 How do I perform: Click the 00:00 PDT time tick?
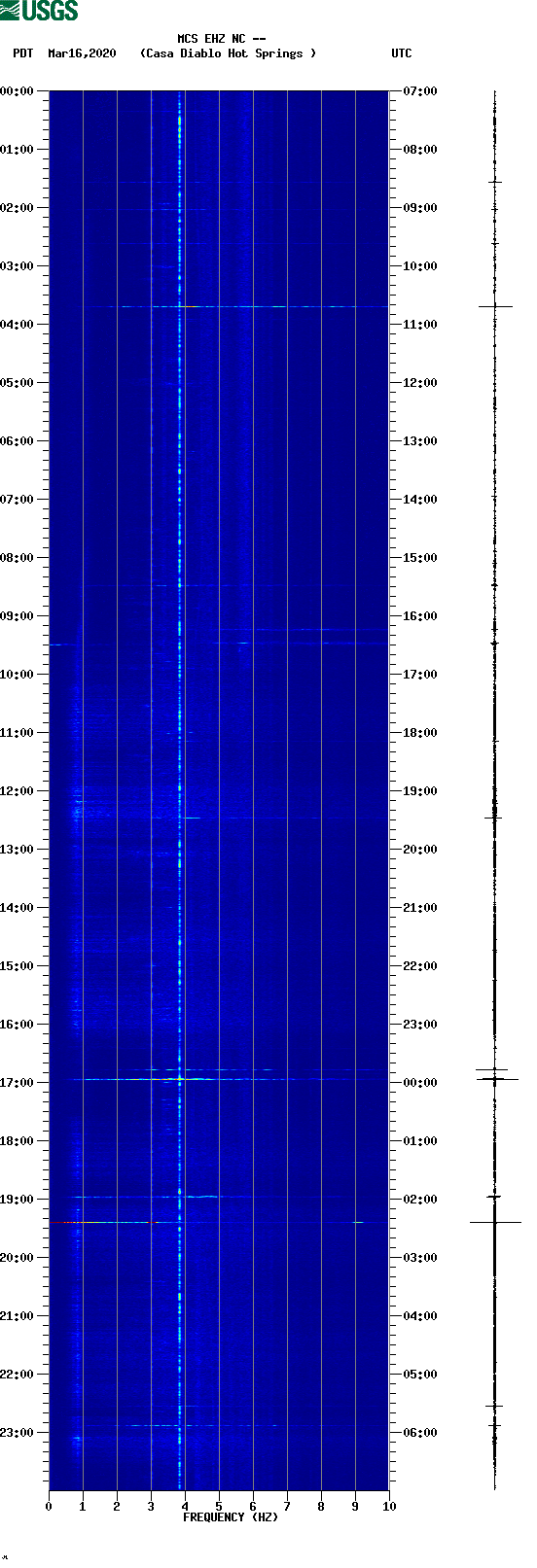[x=18, y=91]
